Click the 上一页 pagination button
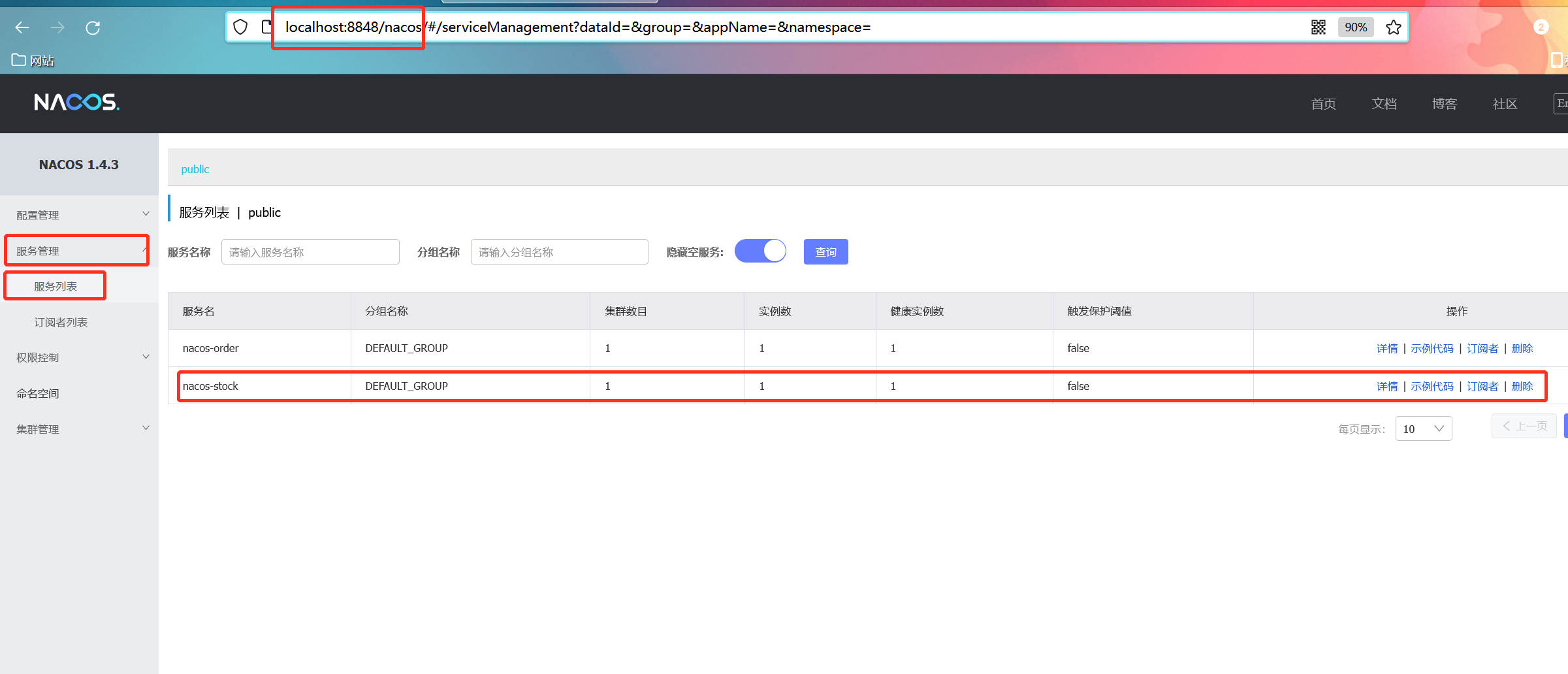Image resolution: width=1568 pixels, height=674 pixels. pyautogui.click(x=1524, y=426)
